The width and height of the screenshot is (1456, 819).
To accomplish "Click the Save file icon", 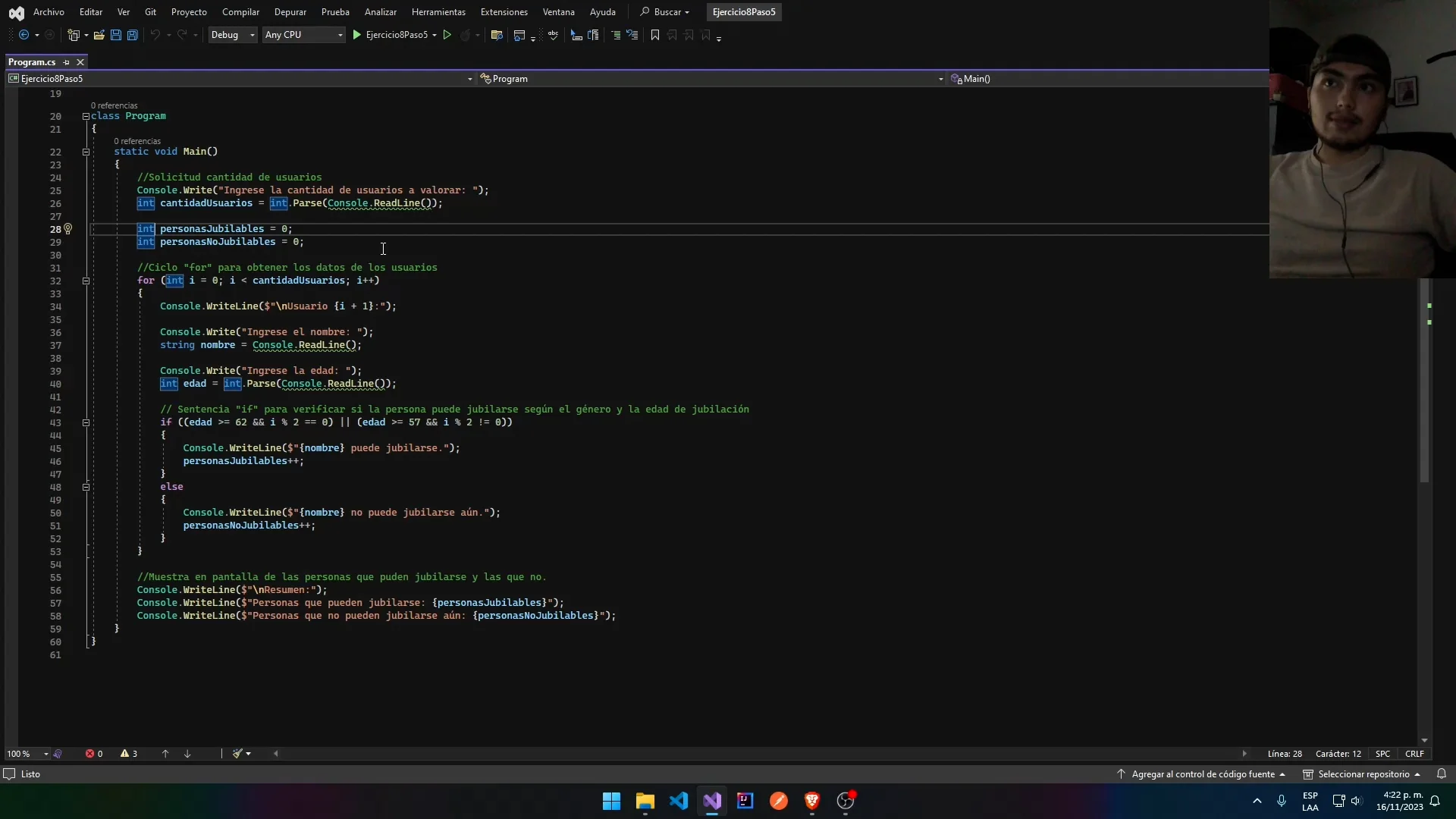I will click(x=116, y=35).
